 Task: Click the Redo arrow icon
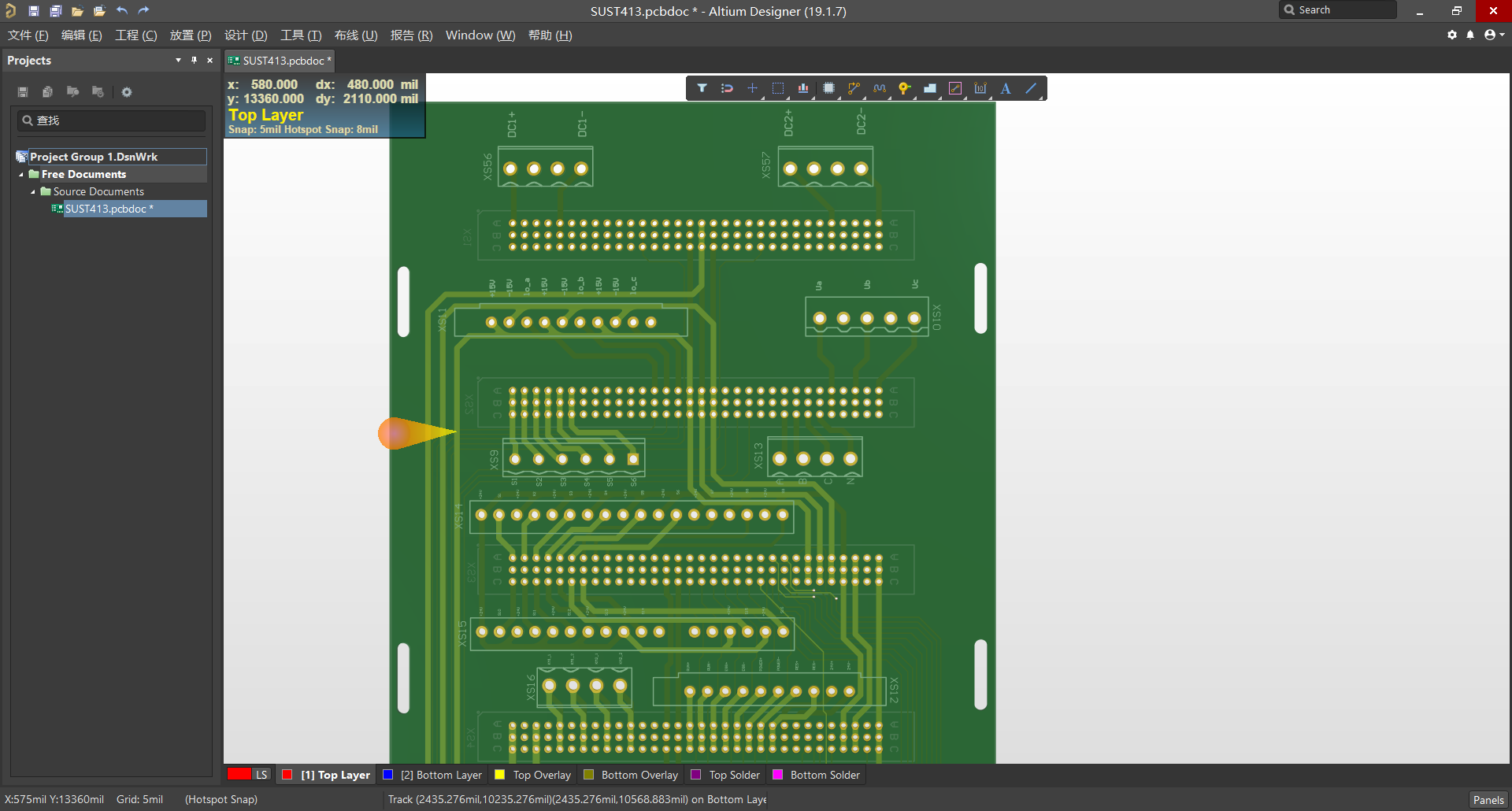(x=143, y=11)
